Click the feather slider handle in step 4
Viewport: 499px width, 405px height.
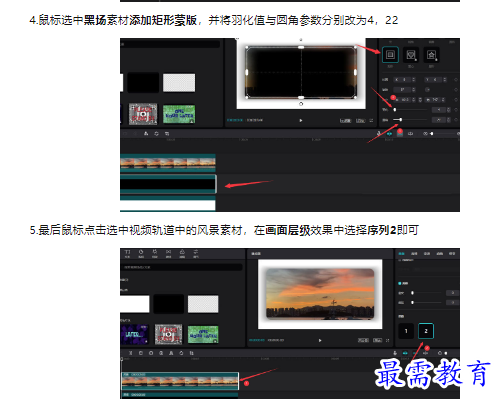[395, 110]
